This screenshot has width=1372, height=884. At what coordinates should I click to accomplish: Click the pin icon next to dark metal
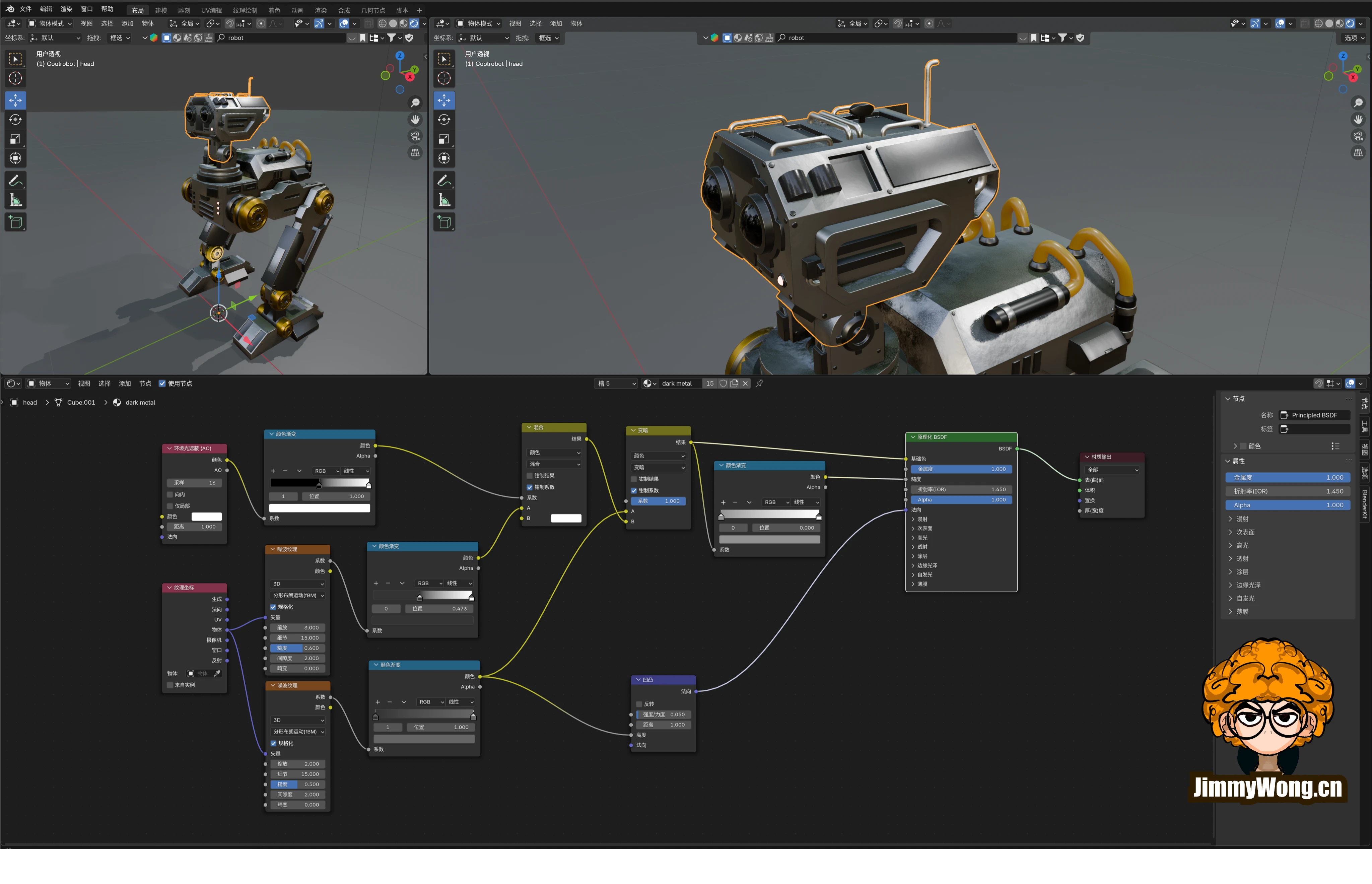760,384
